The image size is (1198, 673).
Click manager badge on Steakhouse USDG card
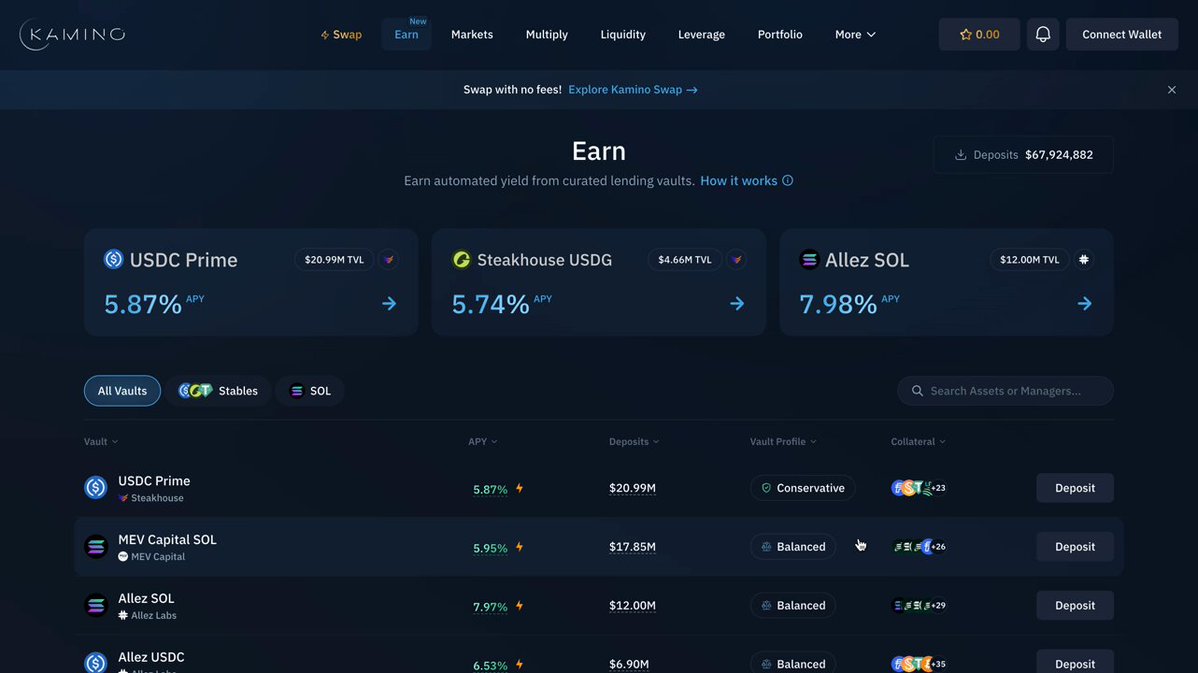pyautogui.click(x=736, y=260)
